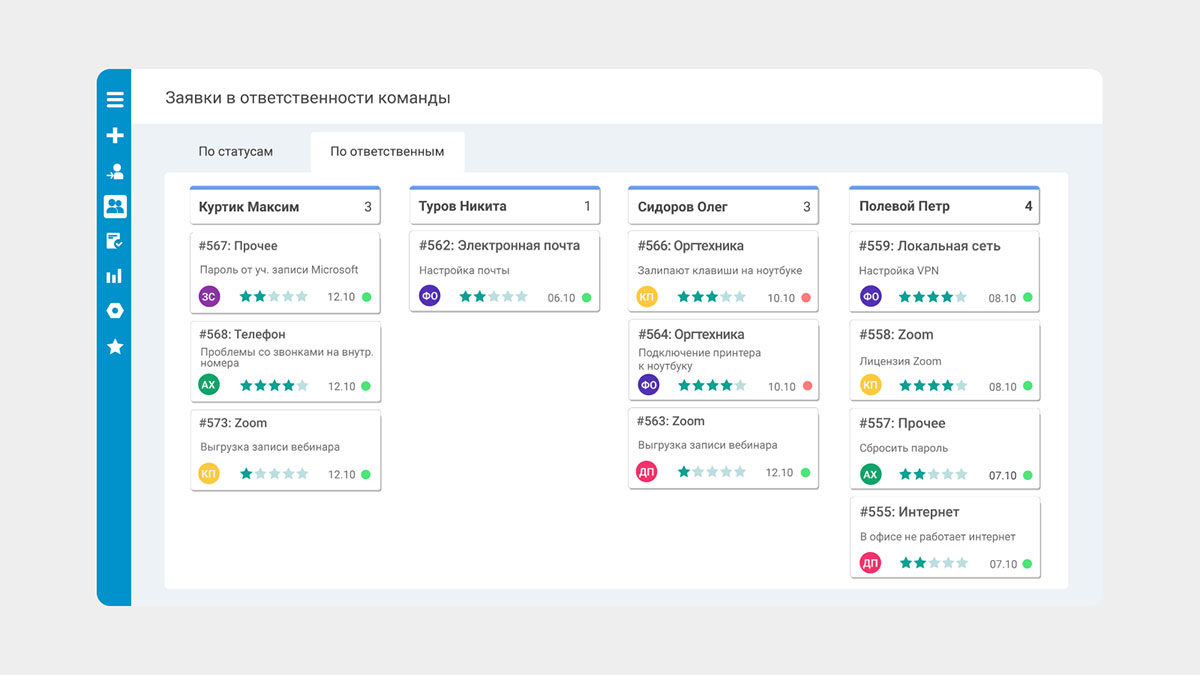Image resolution: width=1200 pixels, height=675 pixels.
Task: Select the По ответственным tab
Action: [387, 152]
